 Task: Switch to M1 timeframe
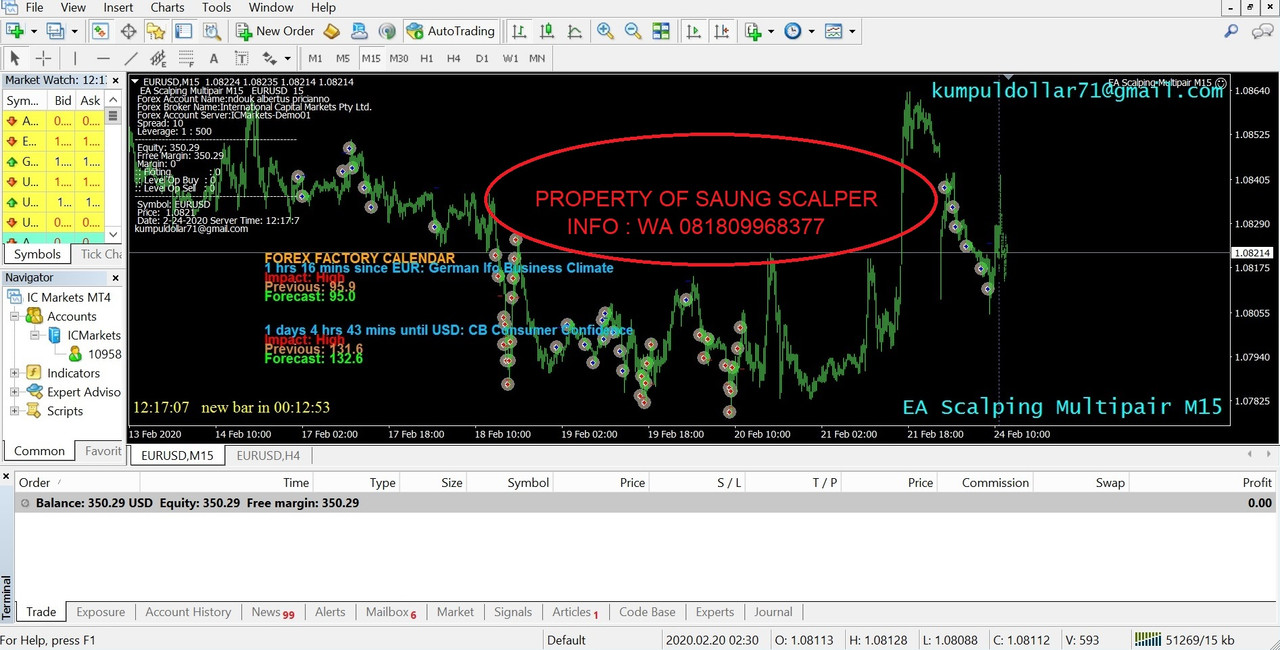[315, 58]
